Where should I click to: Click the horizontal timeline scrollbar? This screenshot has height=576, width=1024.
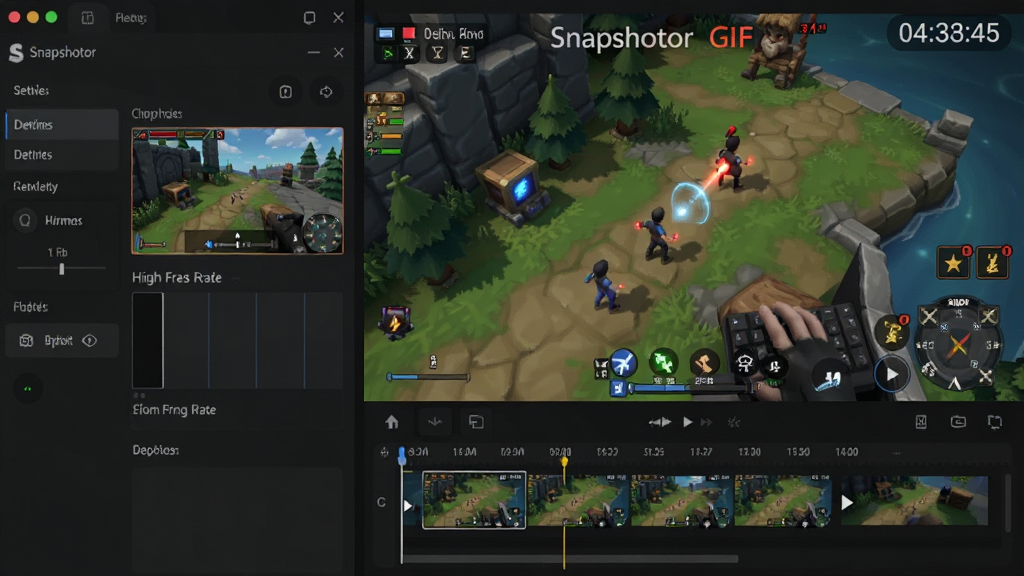tap(569, 559)
